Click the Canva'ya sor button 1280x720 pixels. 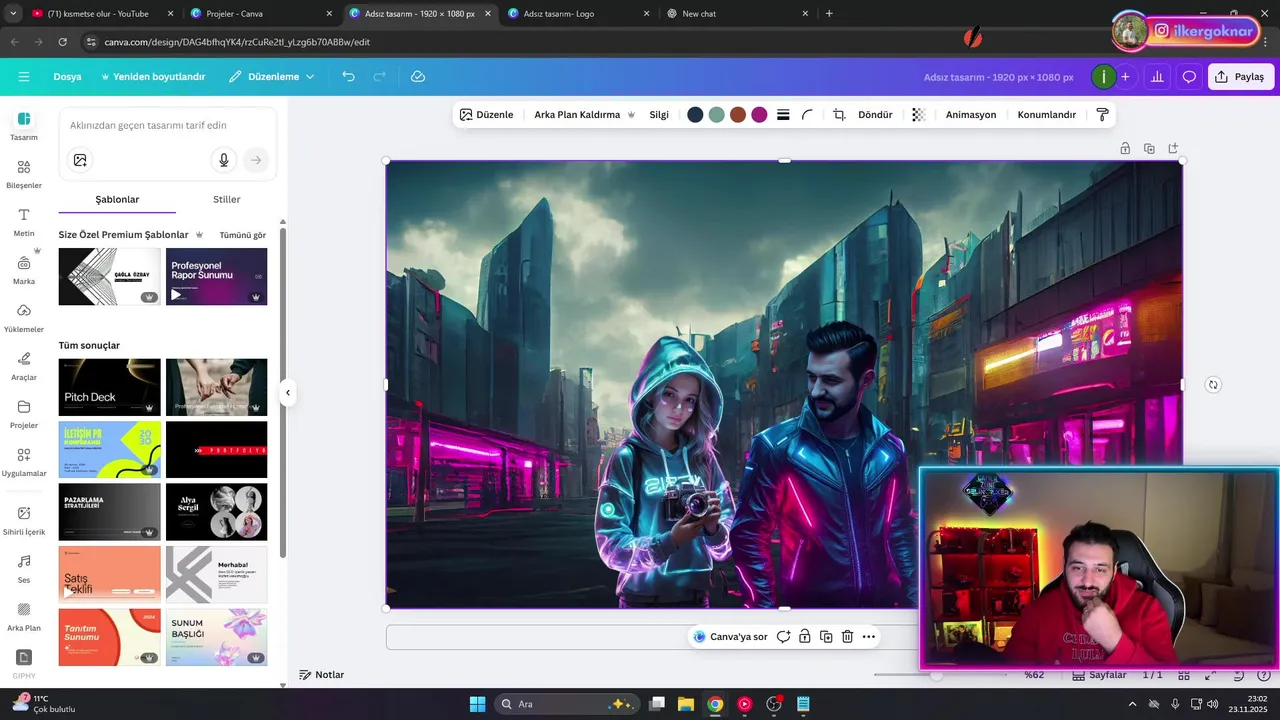coord(731,637)
